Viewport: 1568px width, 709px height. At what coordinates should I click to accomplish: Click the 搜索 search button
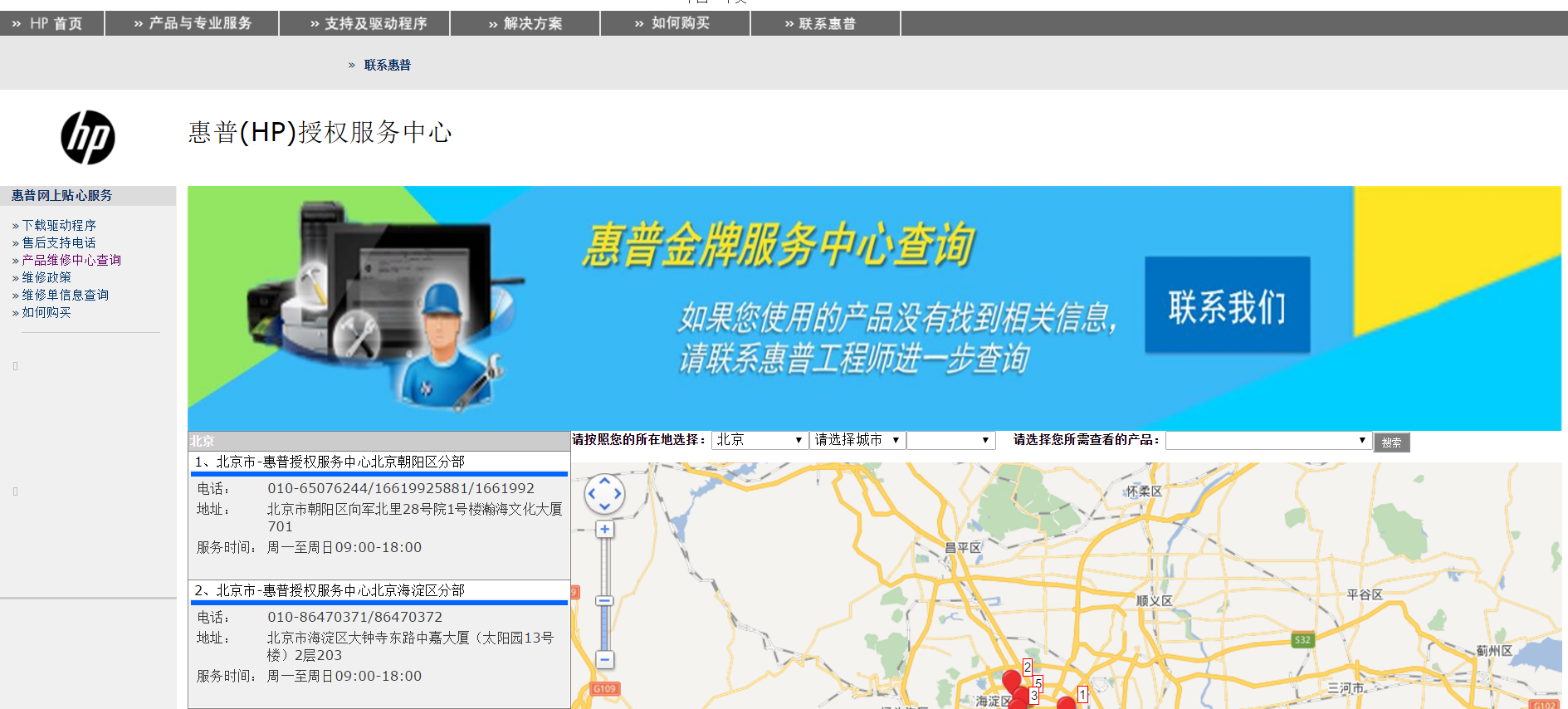point(1392,443)
